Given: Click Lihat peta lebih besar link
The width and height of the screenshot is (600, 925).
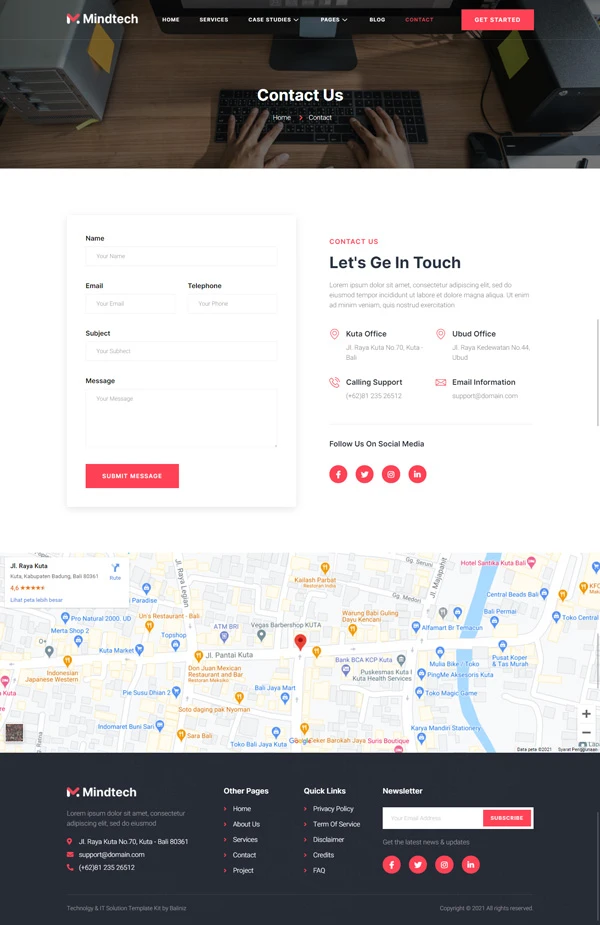Looking at the screenshot, I should pyautogui.click(x=37, y=600).
